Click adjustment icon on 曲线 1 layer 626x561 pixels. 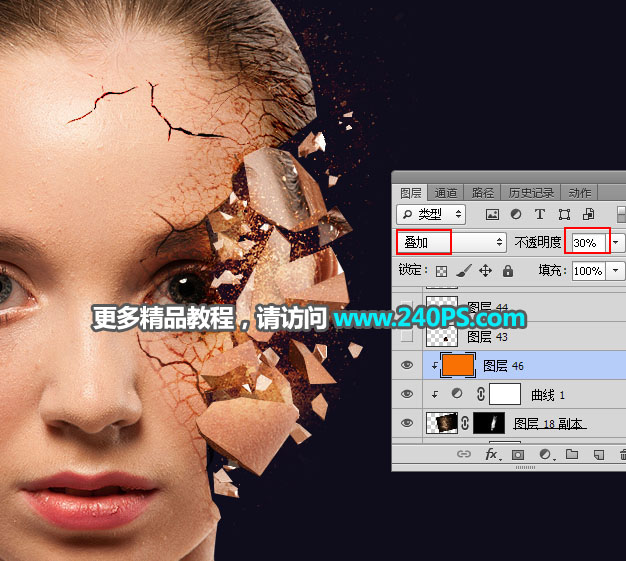click(x=457, y=394)
